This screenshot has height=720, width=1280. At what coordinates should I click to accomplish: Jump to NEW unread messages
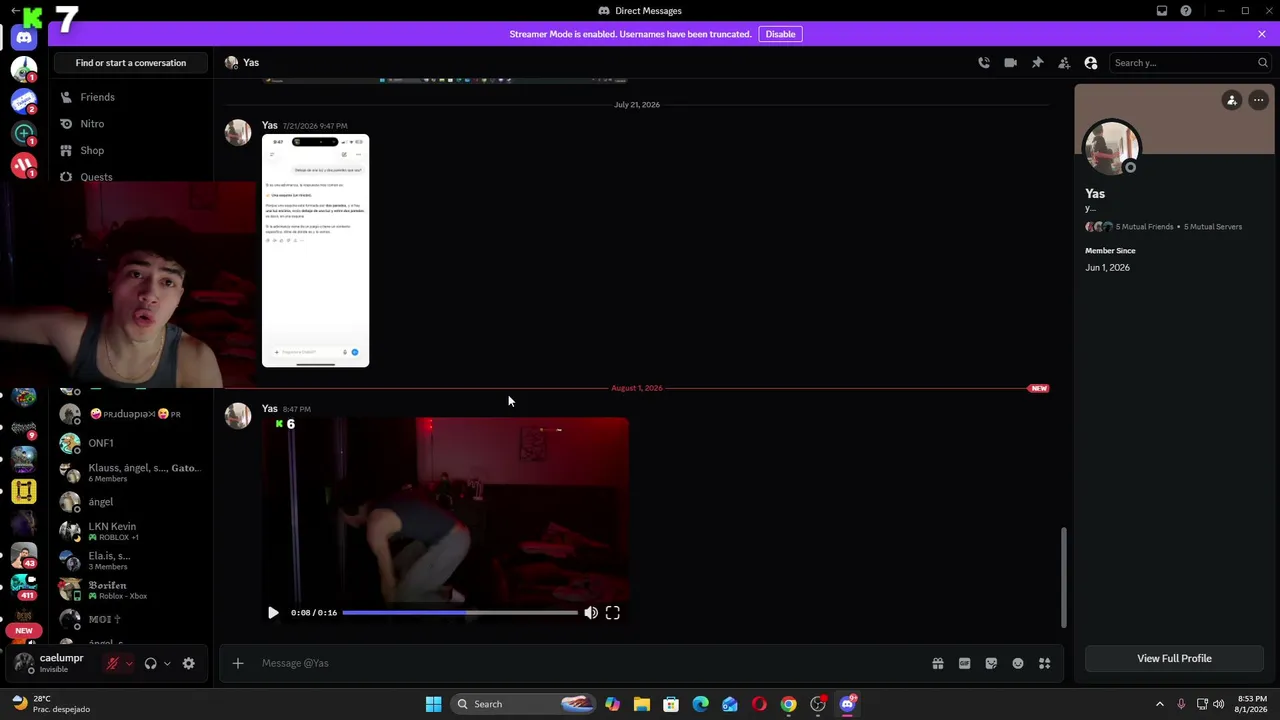coord(1039,388)
